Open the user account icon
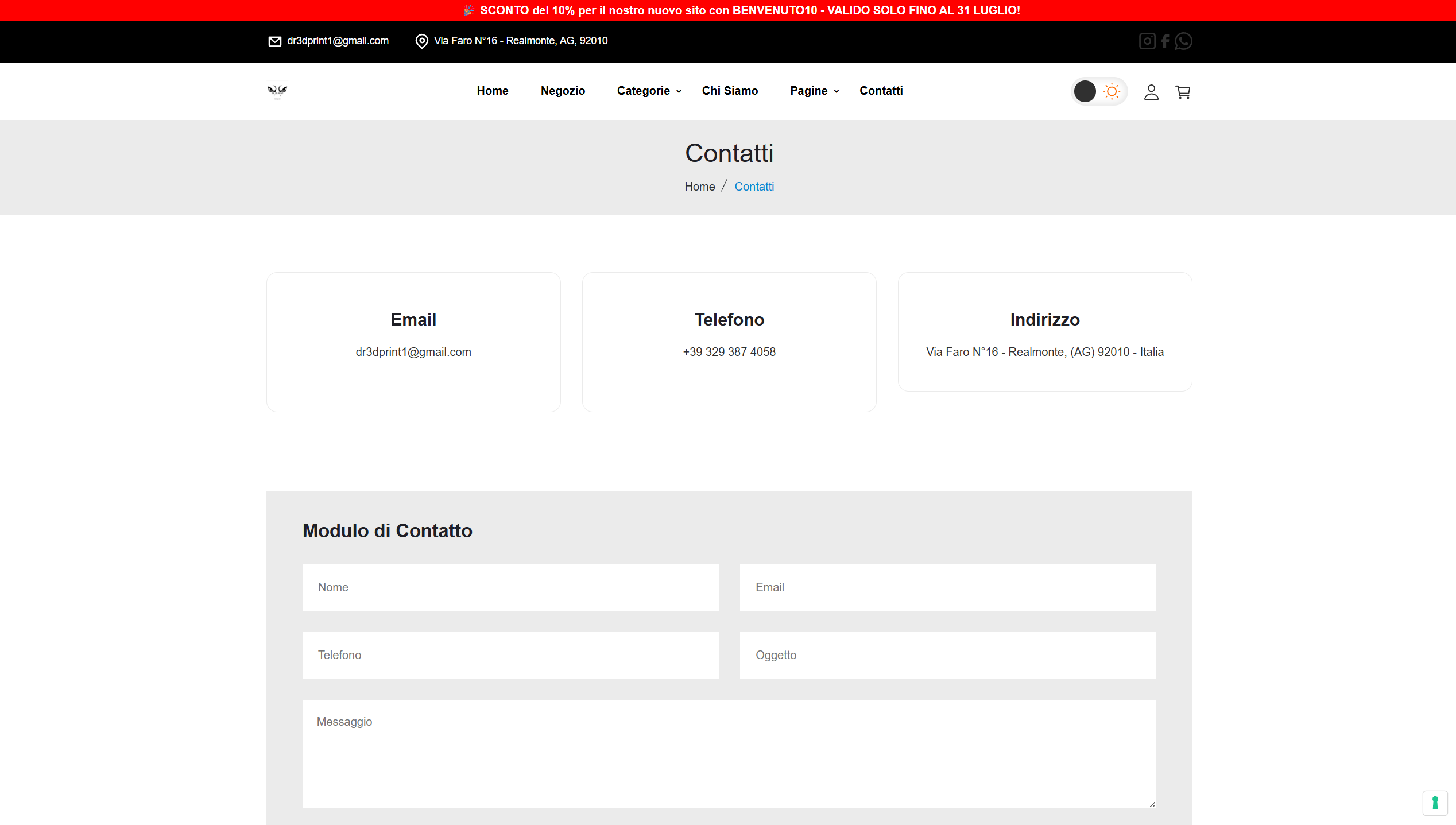 pos(1151,92)
